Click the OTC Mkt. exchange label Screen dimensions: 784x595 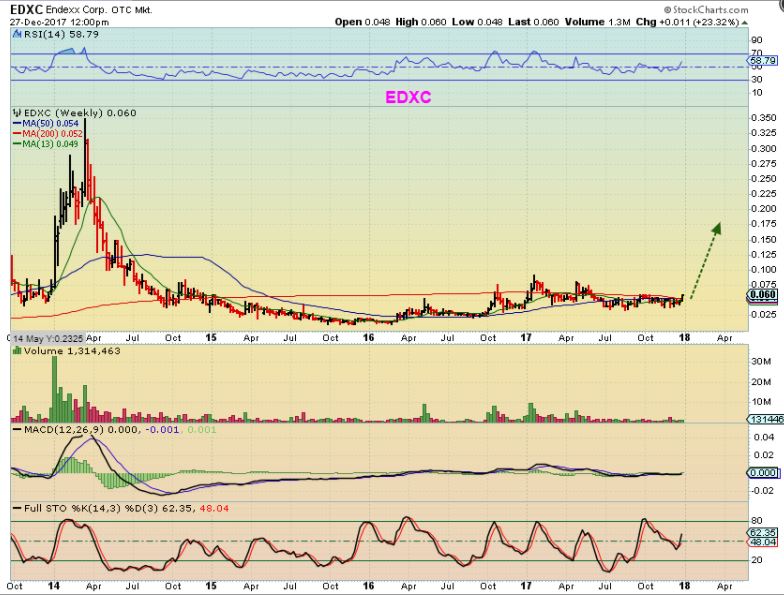132,10
